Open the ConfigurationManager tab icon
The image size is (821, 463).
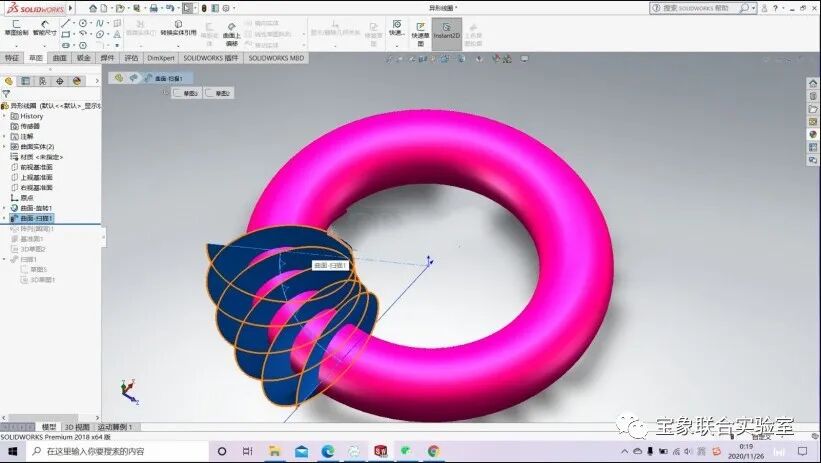point(42,81)
